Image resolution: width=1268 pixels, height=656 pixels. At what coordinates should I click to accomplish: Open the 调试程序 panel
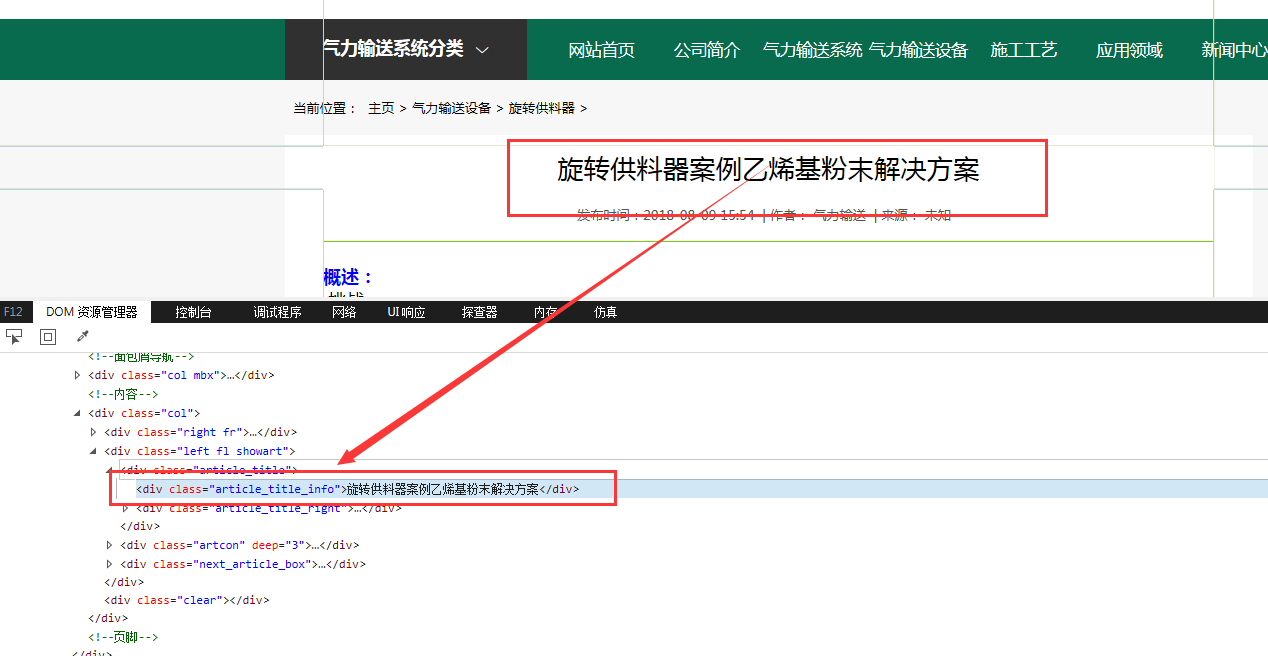(x=277, y=311)
